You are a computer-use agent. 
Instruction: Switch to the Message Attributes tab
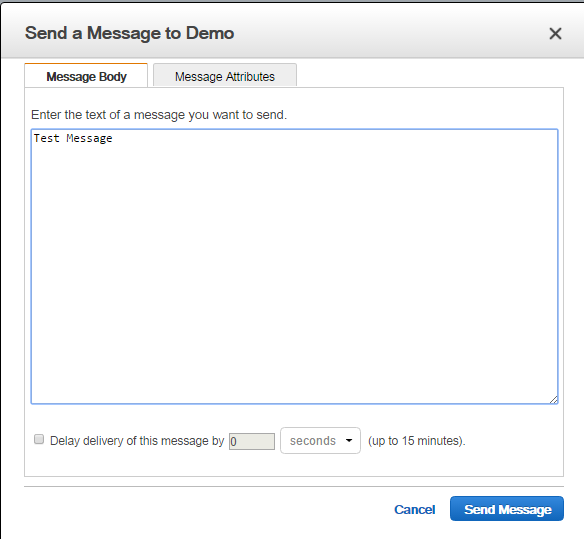pyautogui.click(x=225, y=76)
